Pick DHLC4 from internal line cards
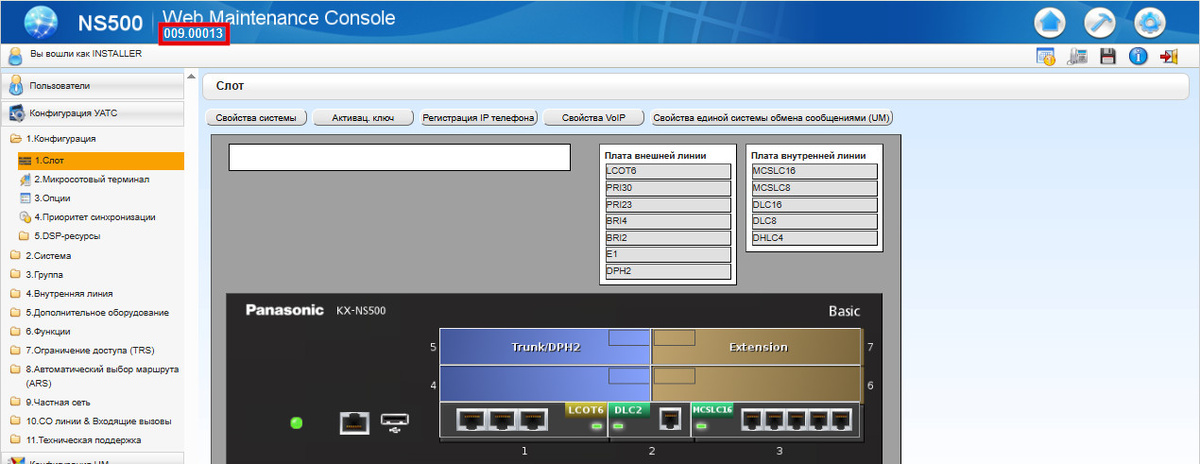This screenshot has width=1200, height=464. [x=814, y=238]
